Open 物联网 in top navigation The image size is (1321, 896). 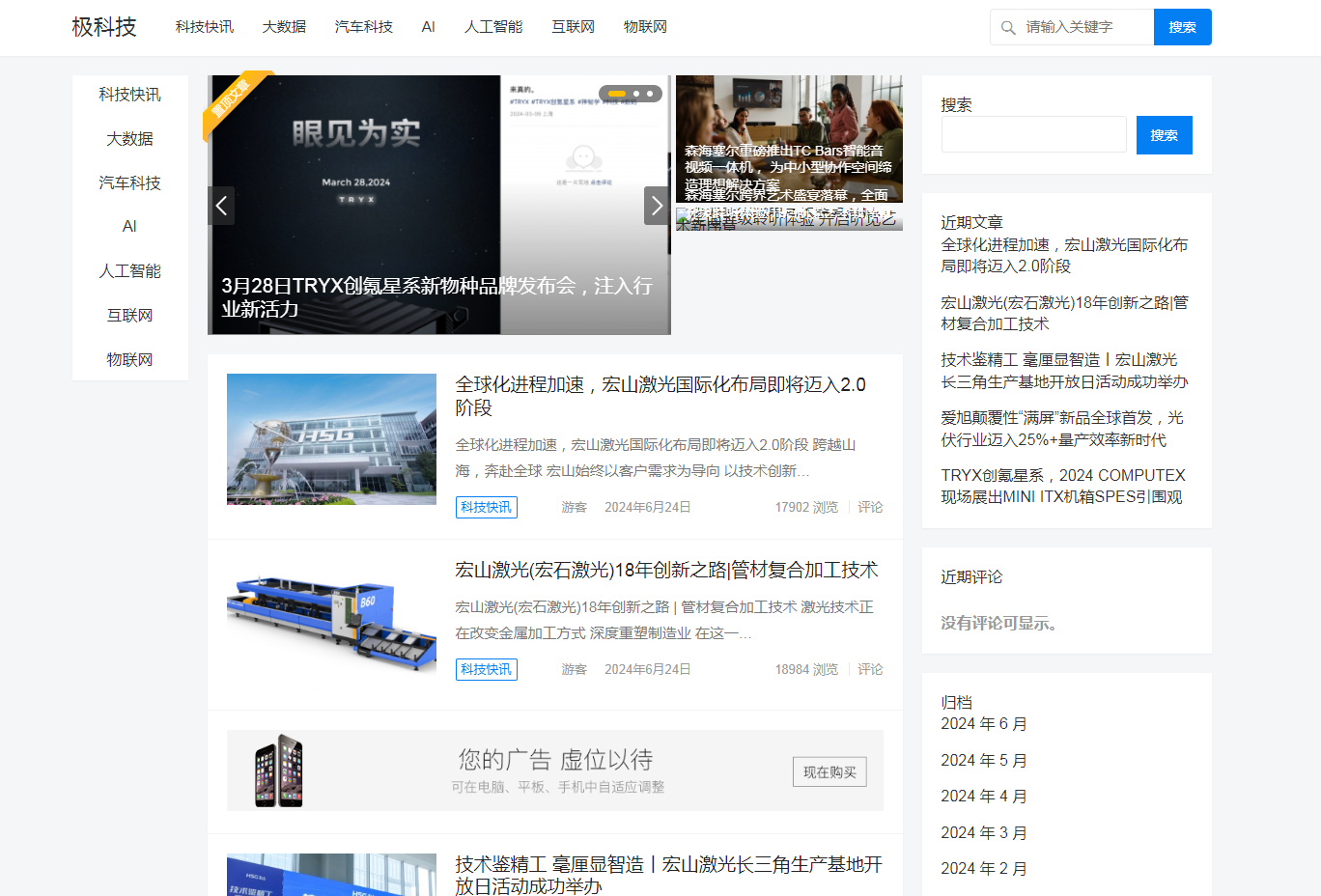(x=645, y=27)
